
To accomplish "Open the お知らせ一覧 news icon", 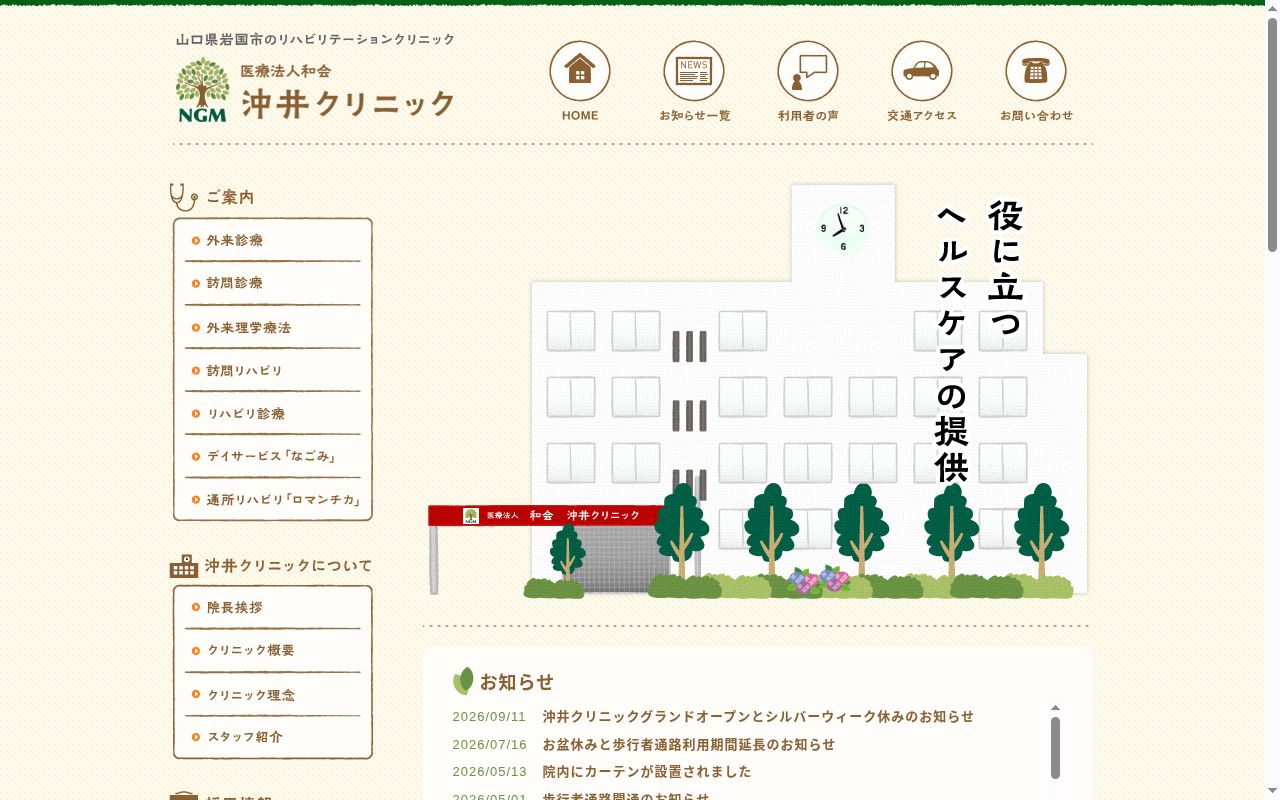I will pos(694,71).
